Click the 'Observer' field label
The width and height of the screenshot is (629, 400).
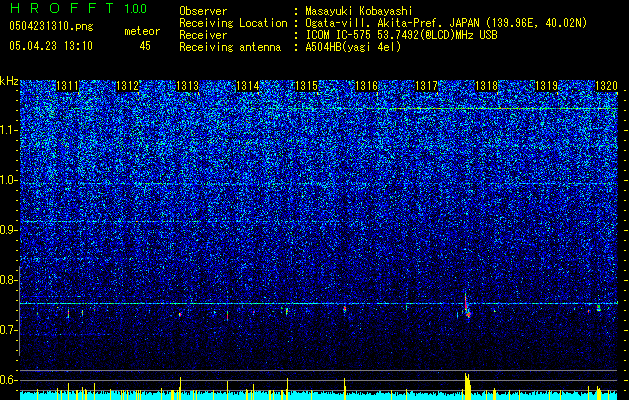pyautogui.click(x=203, y=11)
